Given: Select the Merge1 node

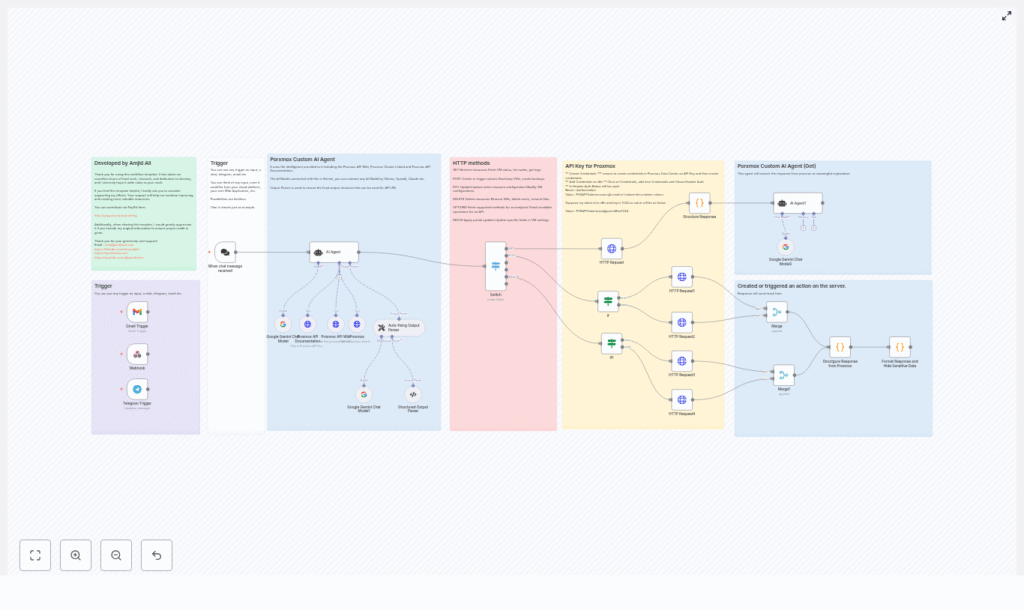Looking at the screenshot, I should (x=783, y=375).
